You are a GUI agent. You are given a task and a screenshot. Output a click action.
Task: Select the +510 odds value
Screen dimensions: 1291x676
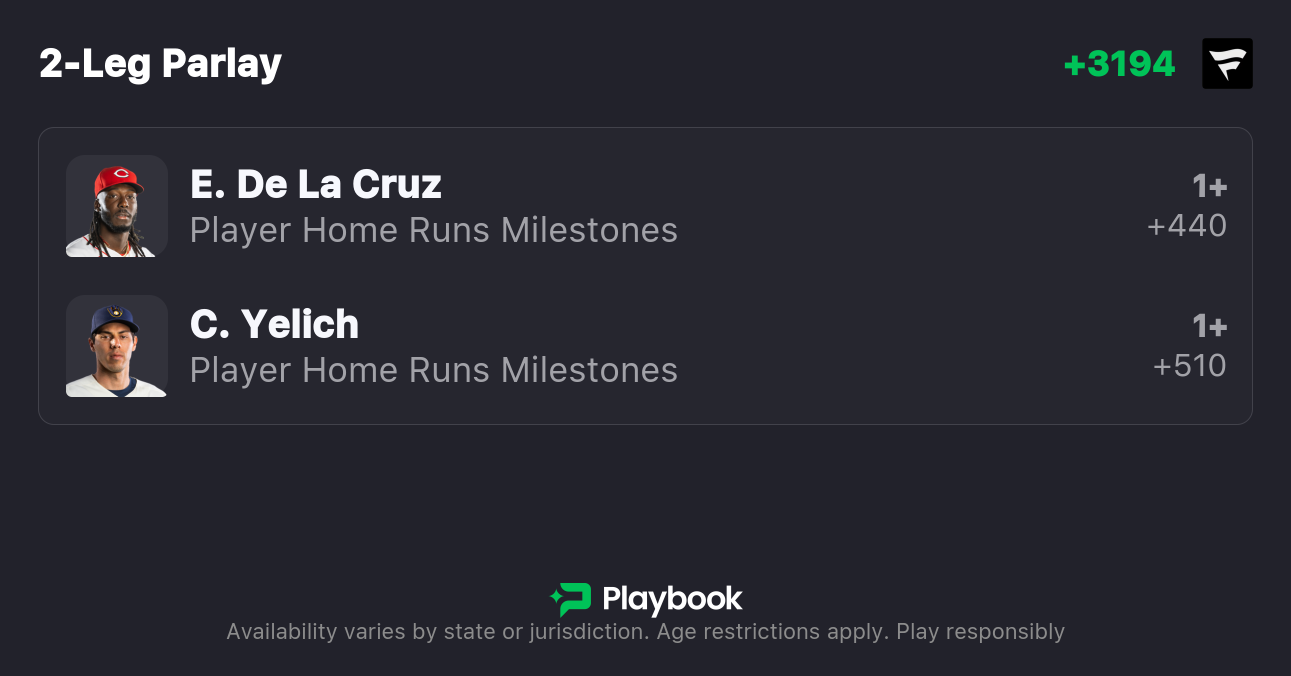click(1190, 366)
